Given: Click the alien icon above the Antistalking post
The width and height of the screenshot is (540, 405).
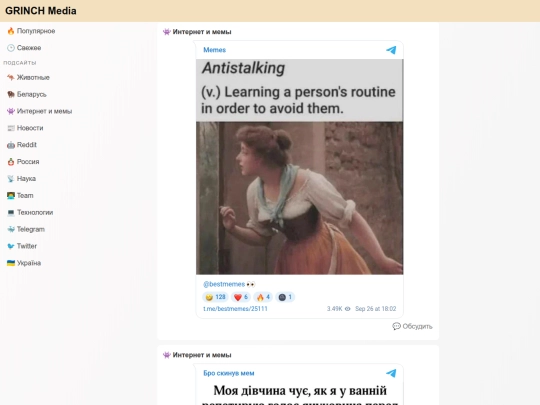Looking at the screenshot, I should 167,32.
